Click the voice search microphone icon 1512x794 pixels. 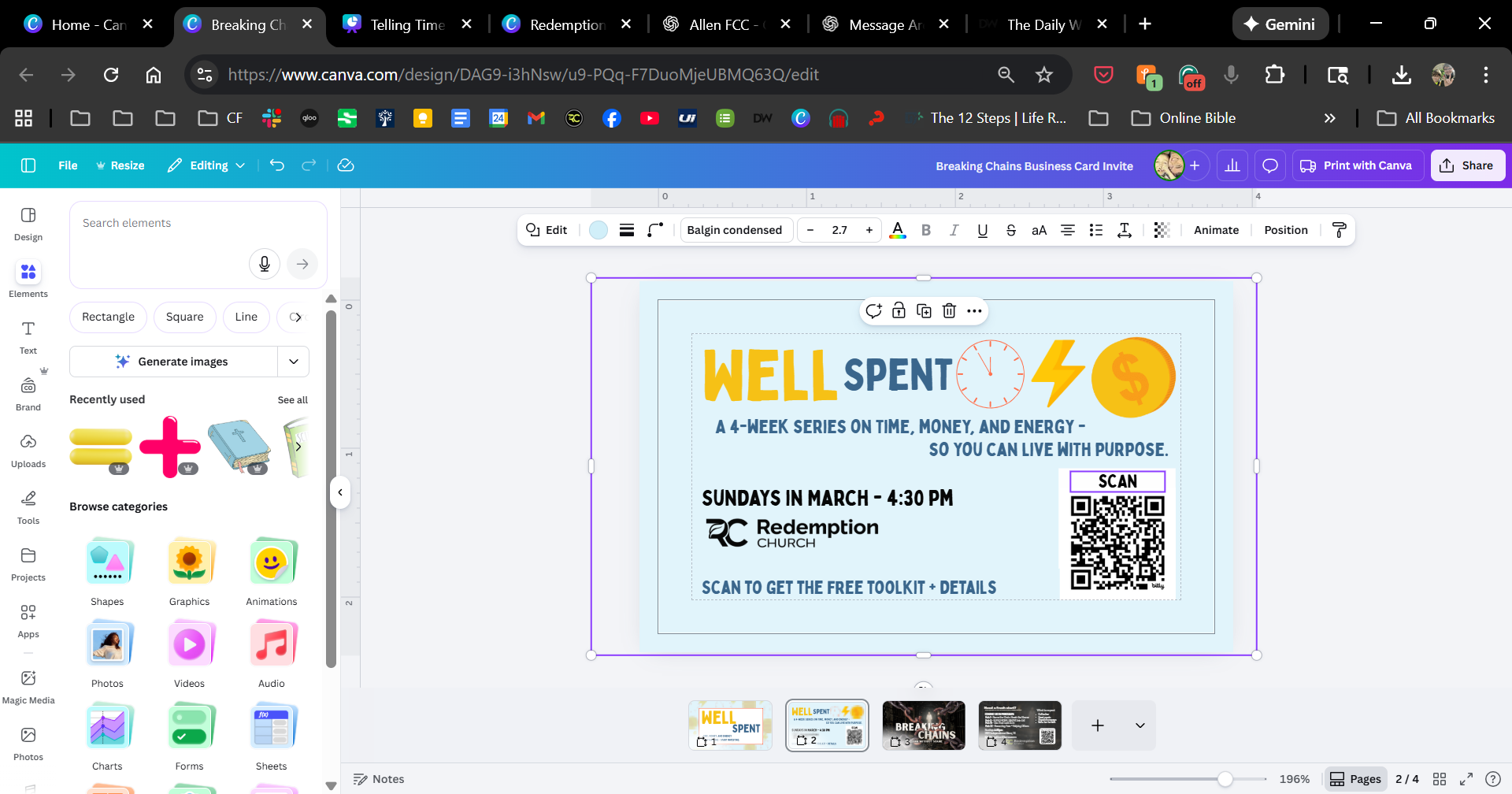click(x=265, y=264)
